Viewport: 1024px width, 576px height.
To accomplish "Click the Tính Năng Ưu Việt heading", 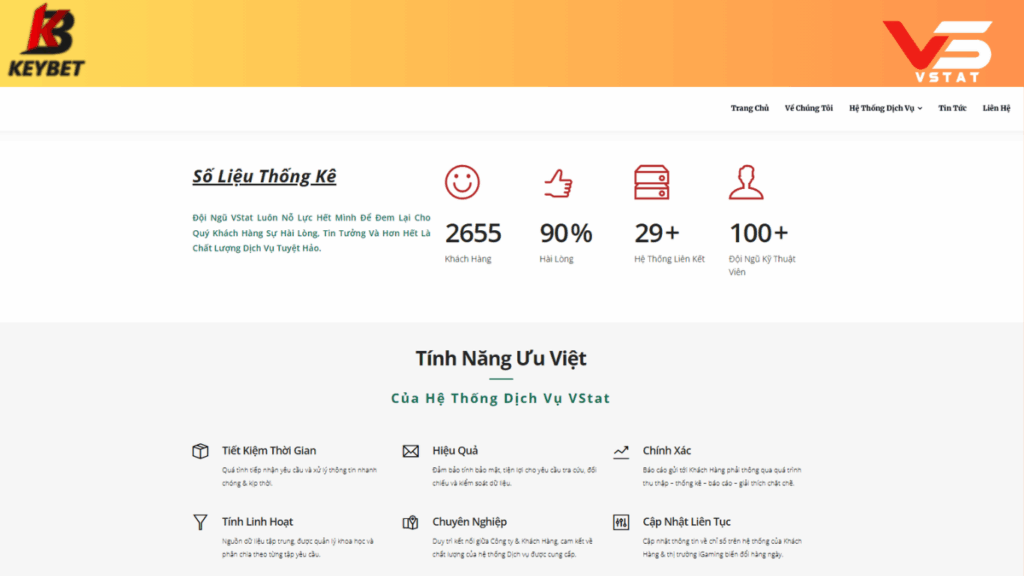I will tap(501, 358).
